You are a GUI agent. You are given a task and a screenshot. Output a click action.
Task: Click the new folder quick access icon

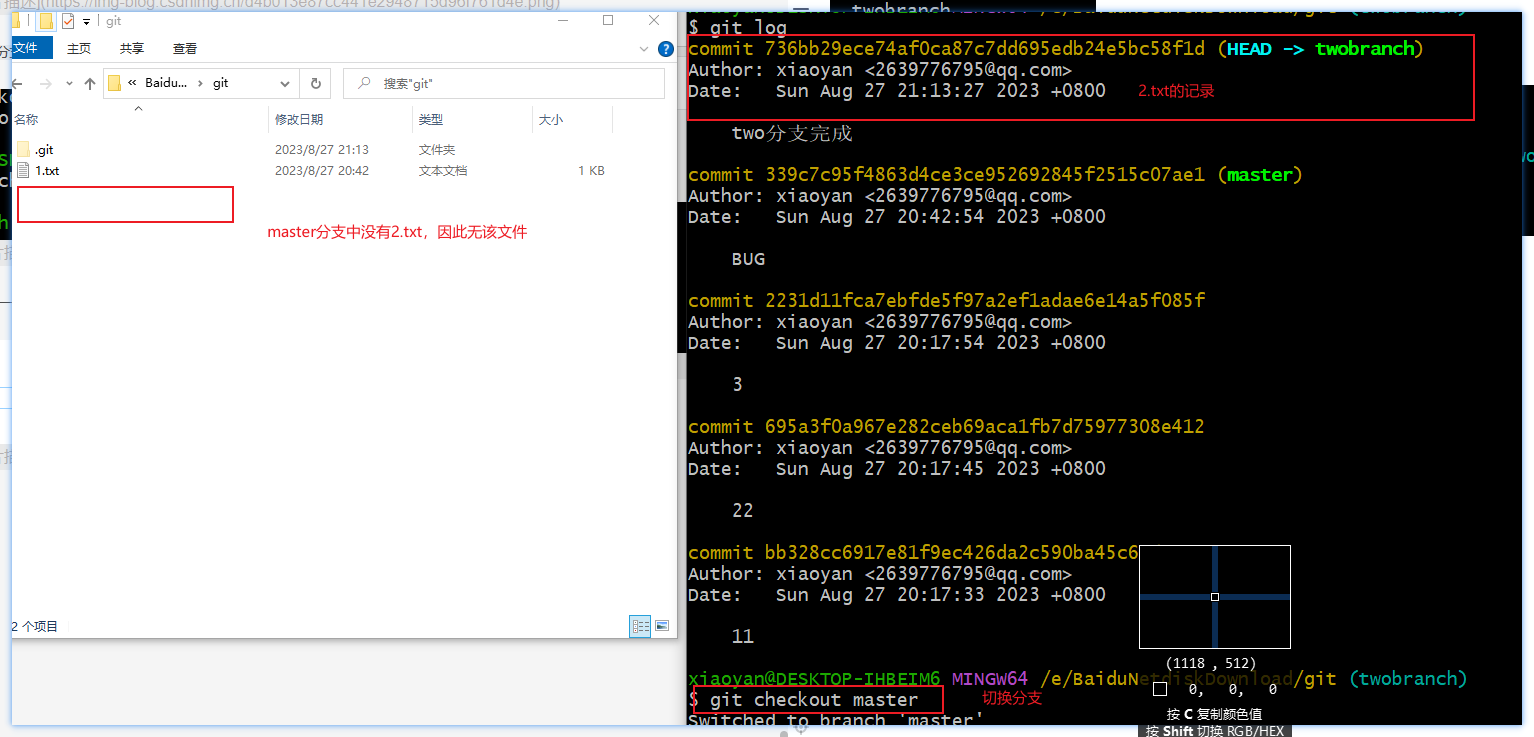pyautogui.click(x=46, y=21)
